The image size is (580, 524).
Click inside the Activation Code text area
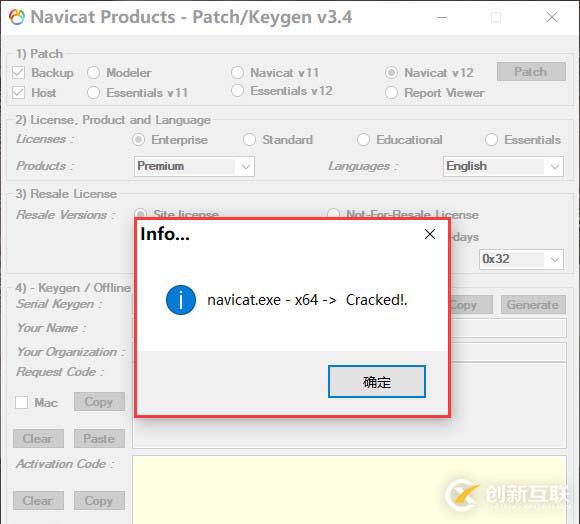(x=349, y=490)
